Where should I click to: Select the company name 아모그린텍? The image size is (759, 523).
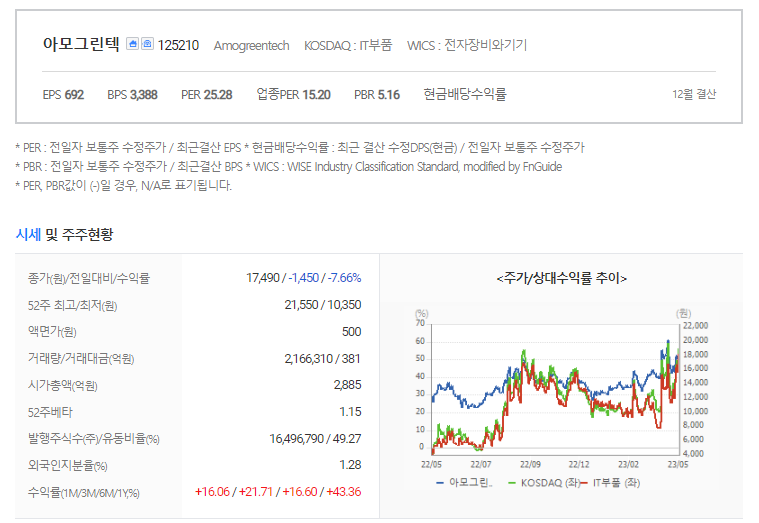click(81, 44)
